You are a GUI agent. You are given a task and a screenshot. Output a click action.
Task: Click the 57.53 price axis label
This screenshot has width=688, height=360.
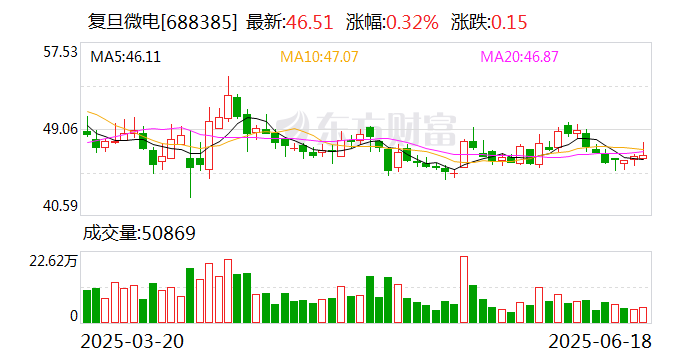pyautogui.click(x=60, y=52)
